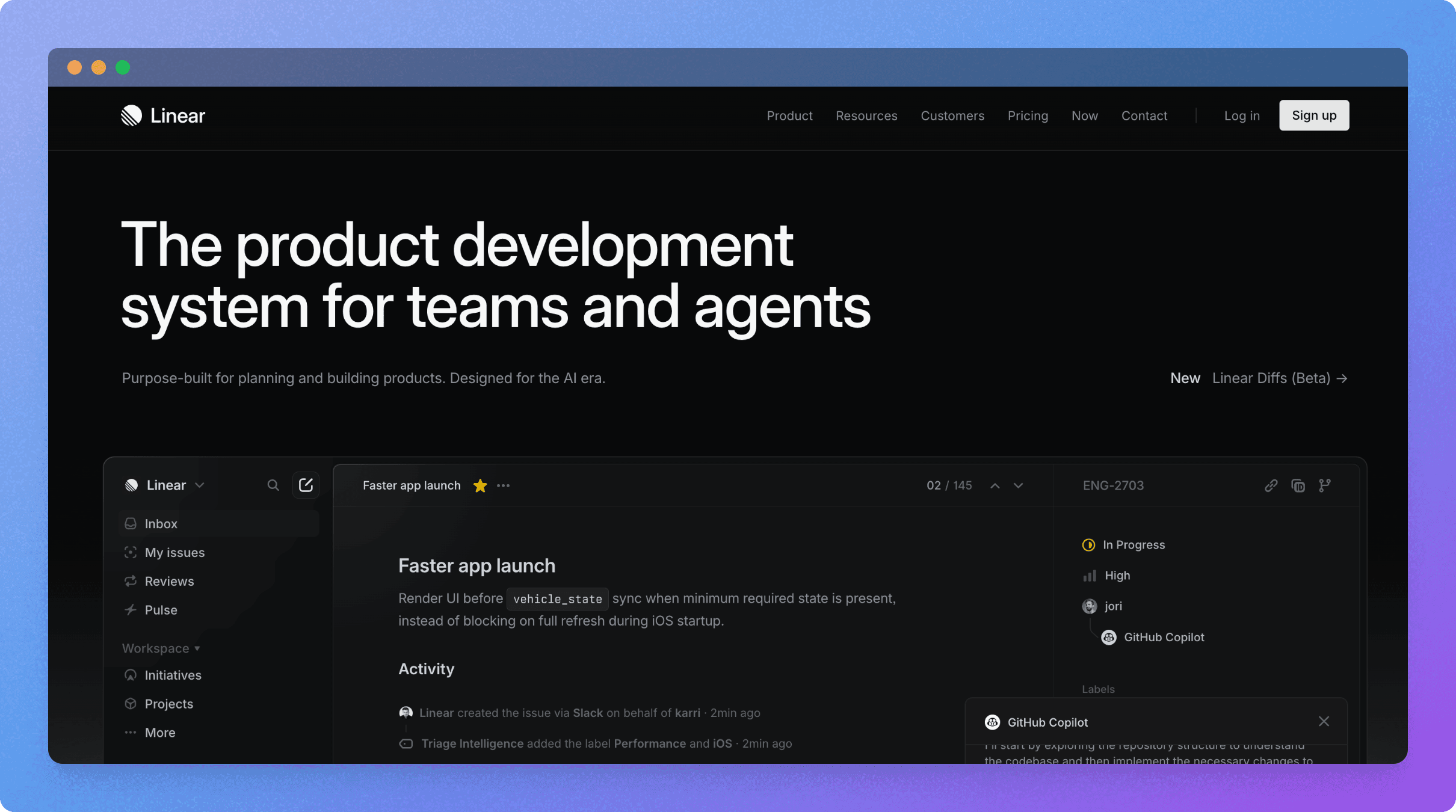Create a new issue with compose icon

pos(306,485)
